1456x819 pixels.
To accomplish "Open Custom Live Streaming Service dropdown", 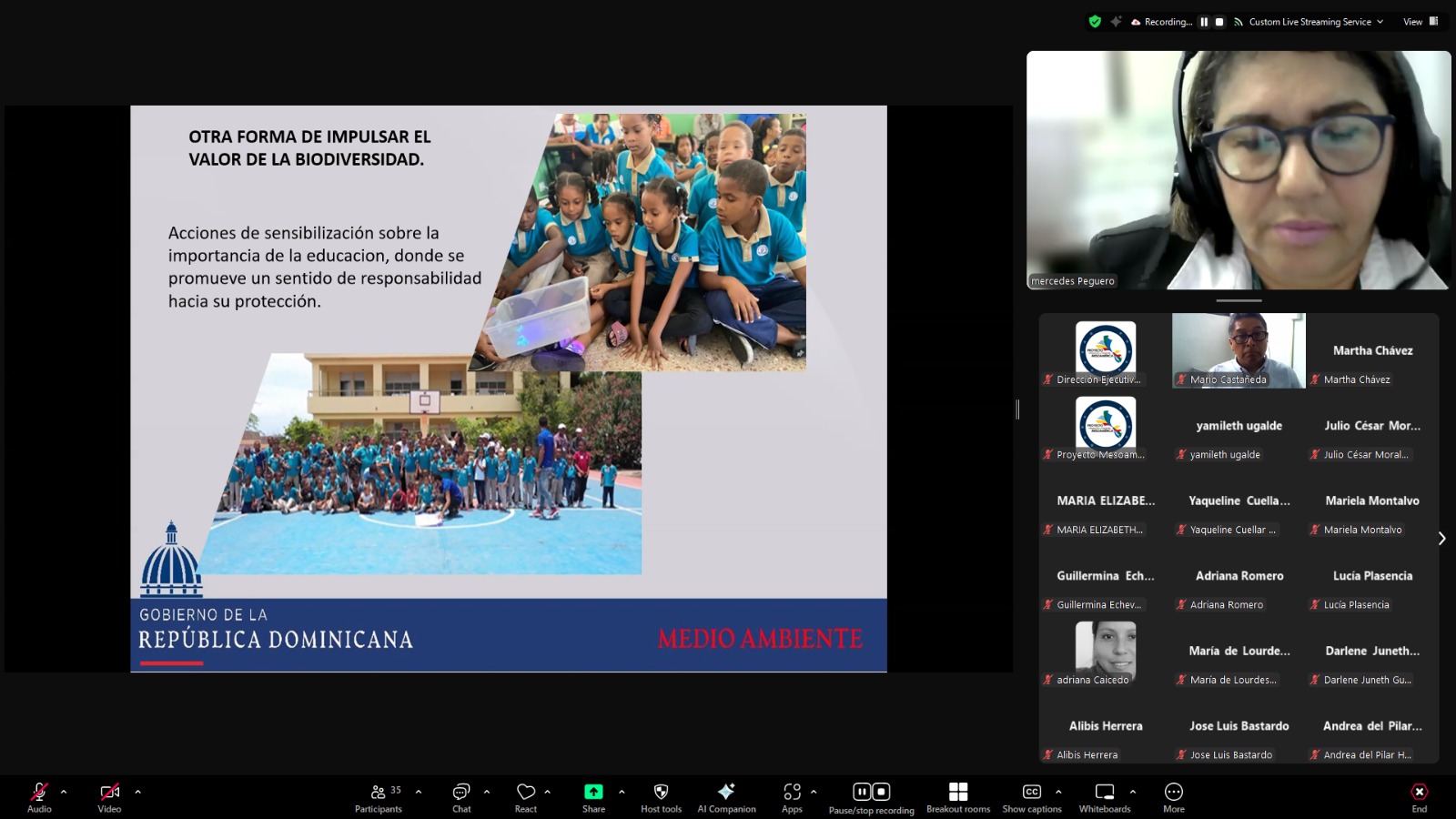I will (1309, 22).
